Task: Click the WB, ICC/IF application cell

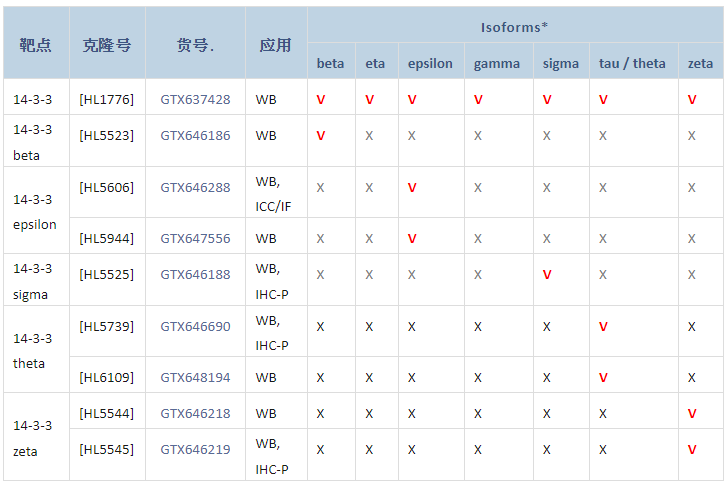Action: (276, 192)
